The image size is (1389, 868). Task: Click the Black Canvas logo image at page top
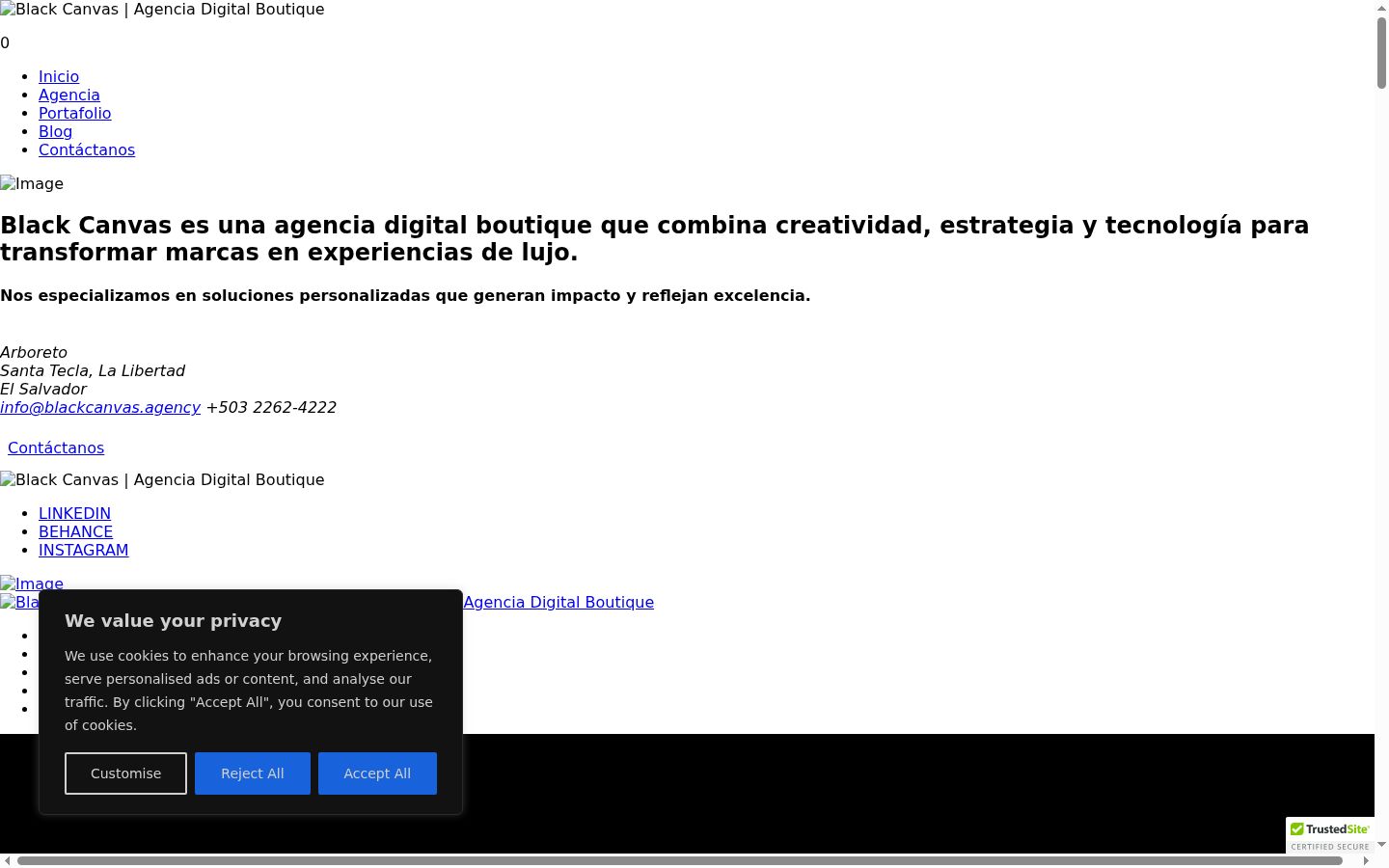click(x=162, y=10)
